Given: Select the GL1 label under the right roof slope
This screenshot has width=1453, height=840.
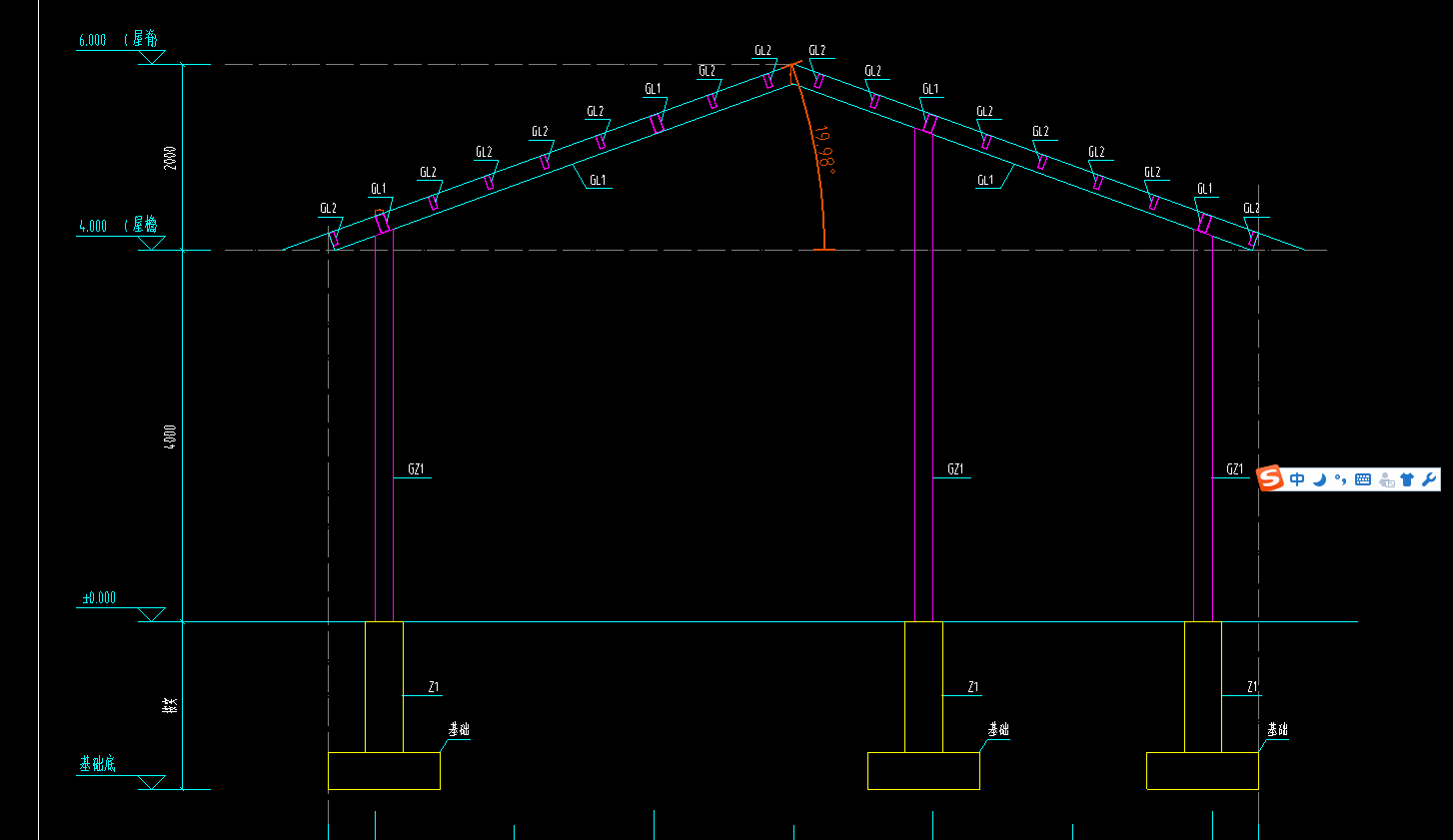Looking at the screenshot, I should (985, 180).
